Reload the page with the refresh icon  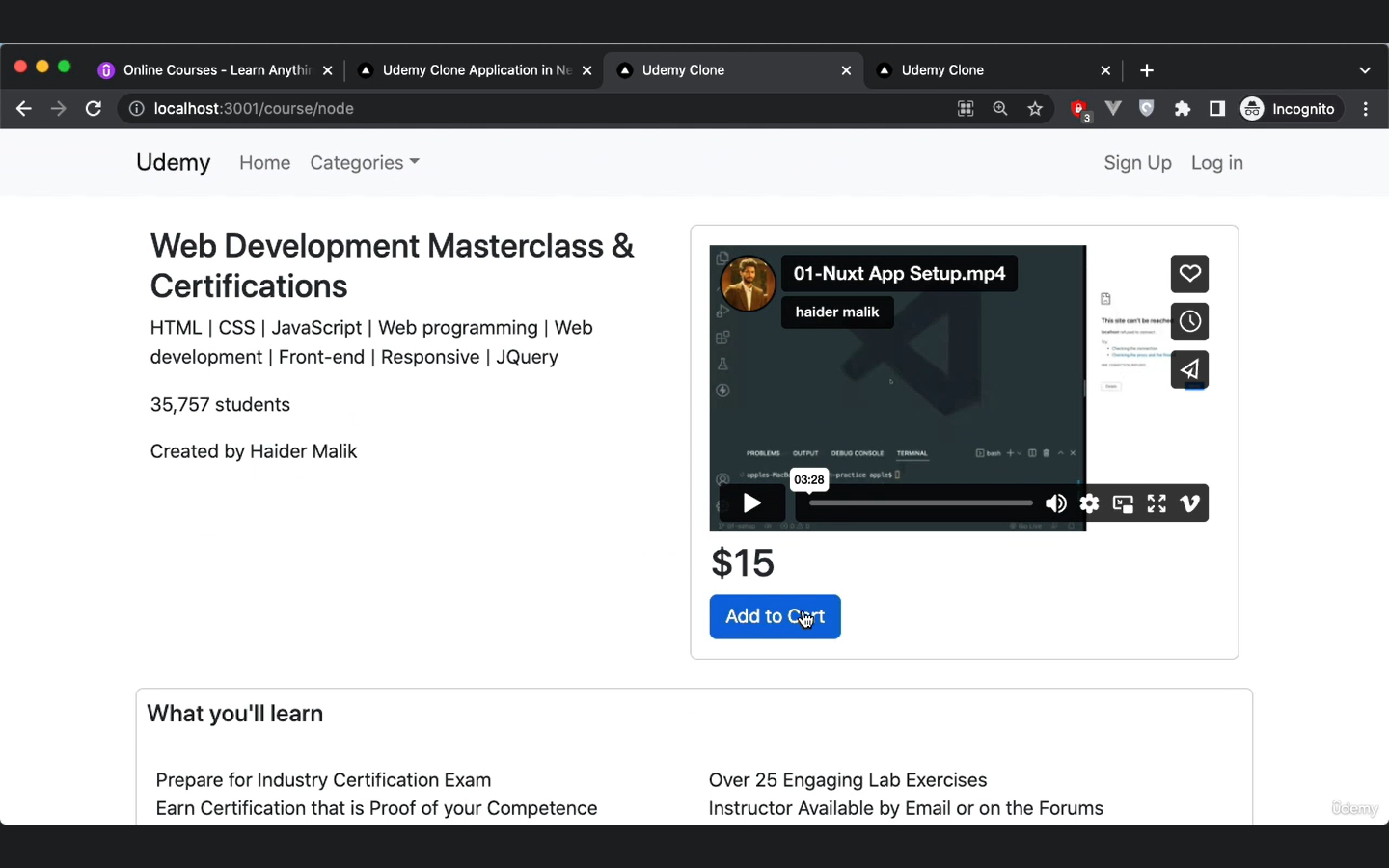94,109
